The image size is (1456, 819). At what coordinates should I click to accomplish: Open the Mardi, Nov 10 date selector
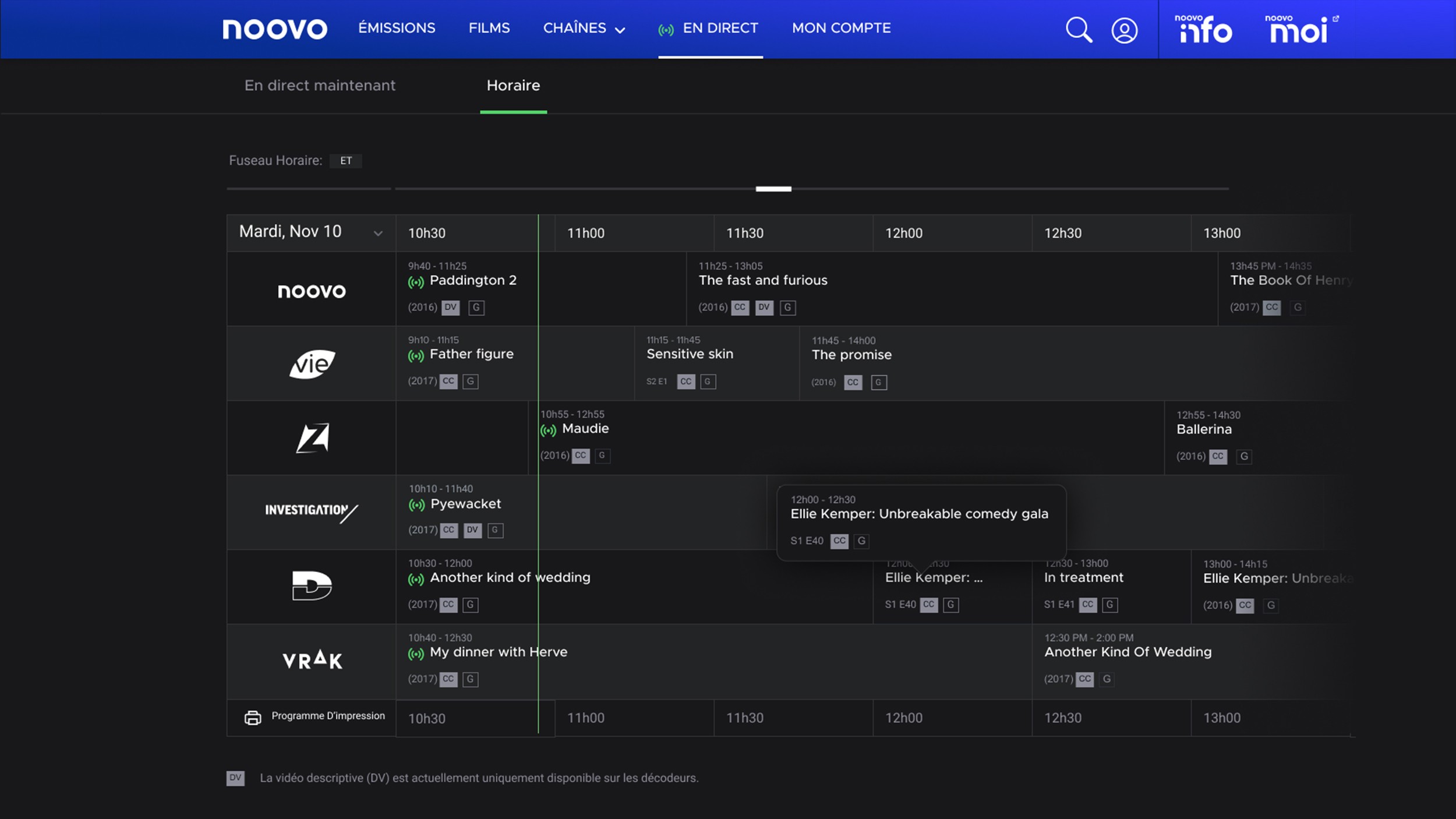coord(311,232)
